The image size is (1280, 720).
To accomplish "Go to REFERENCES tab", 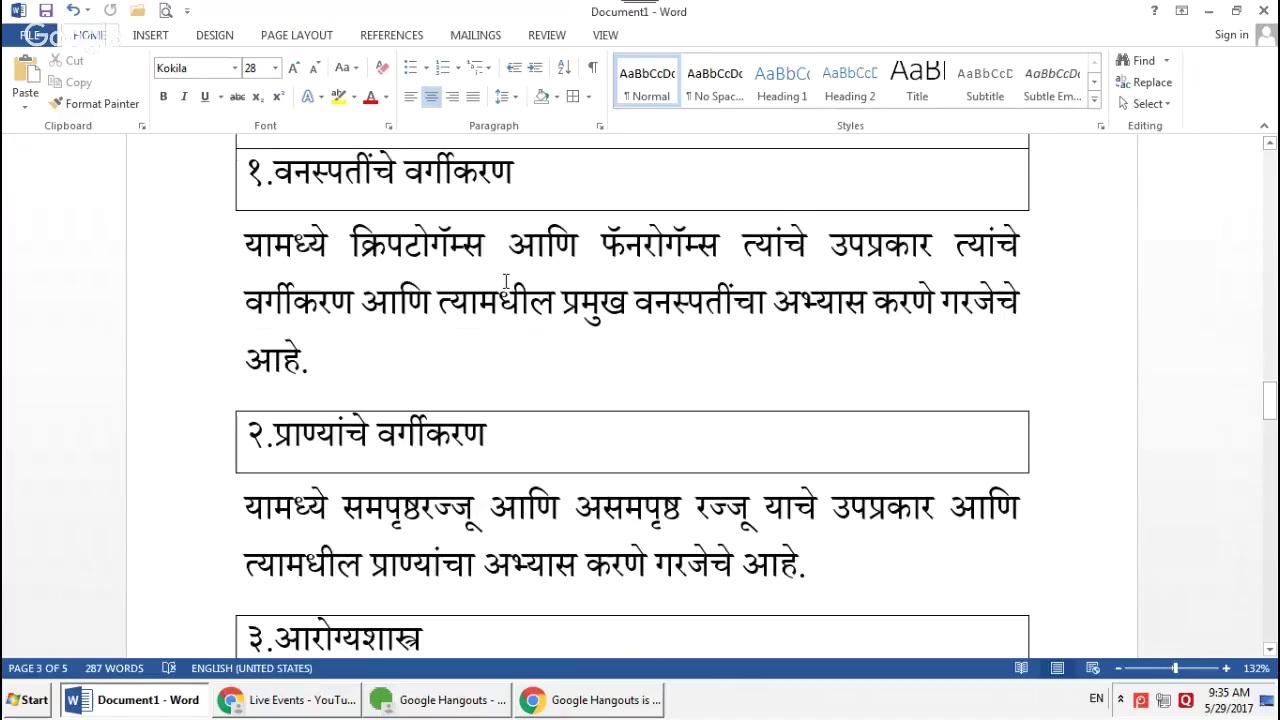I will [x=392, y=35].
